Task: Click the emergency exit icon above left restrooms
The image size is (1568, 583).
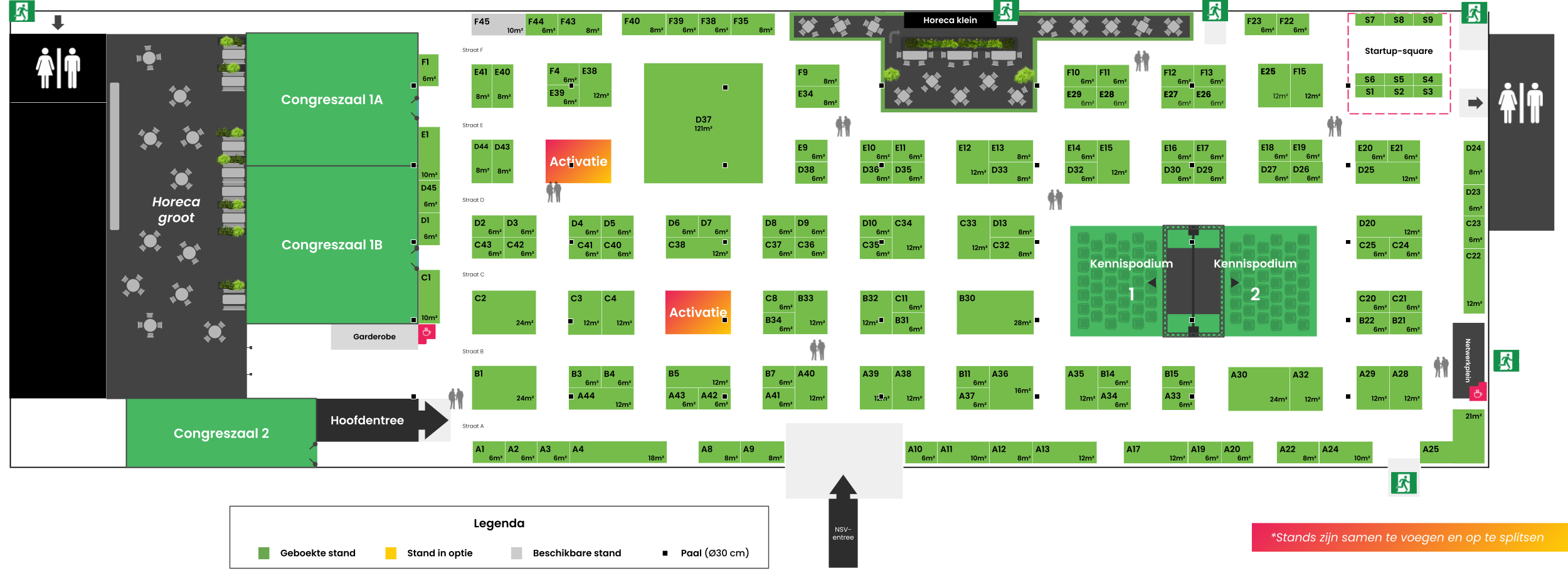Action: coord(21,11)
